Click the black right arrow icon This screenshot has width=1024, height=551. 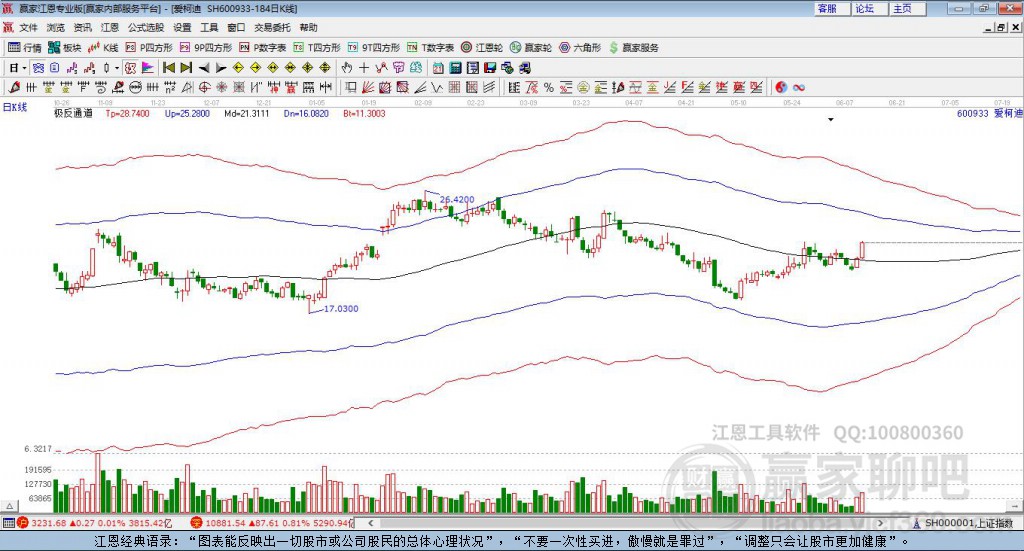(221, 68)
